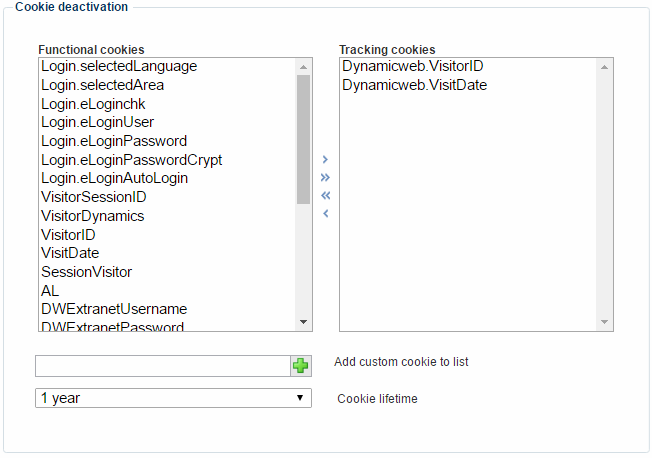
Task: Select Dynamicweb.VisitorID tracking cookie
Action: (x=412, y=66)
